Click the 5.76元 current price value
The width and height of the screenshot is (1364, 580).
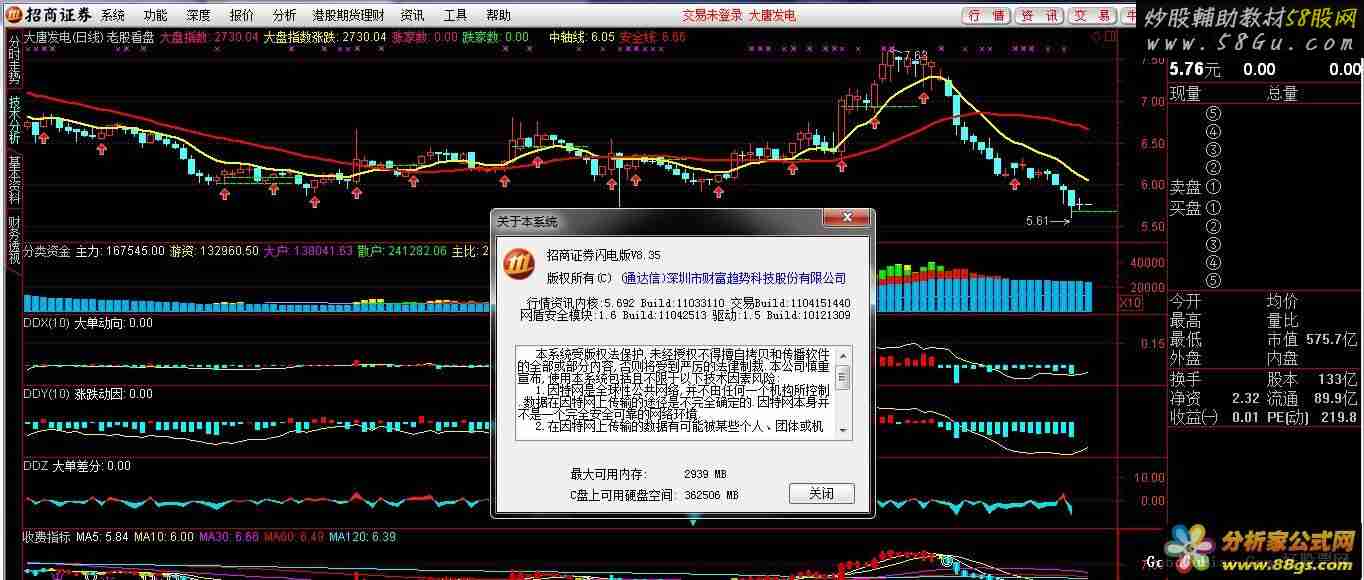(x=1196, y=69)
